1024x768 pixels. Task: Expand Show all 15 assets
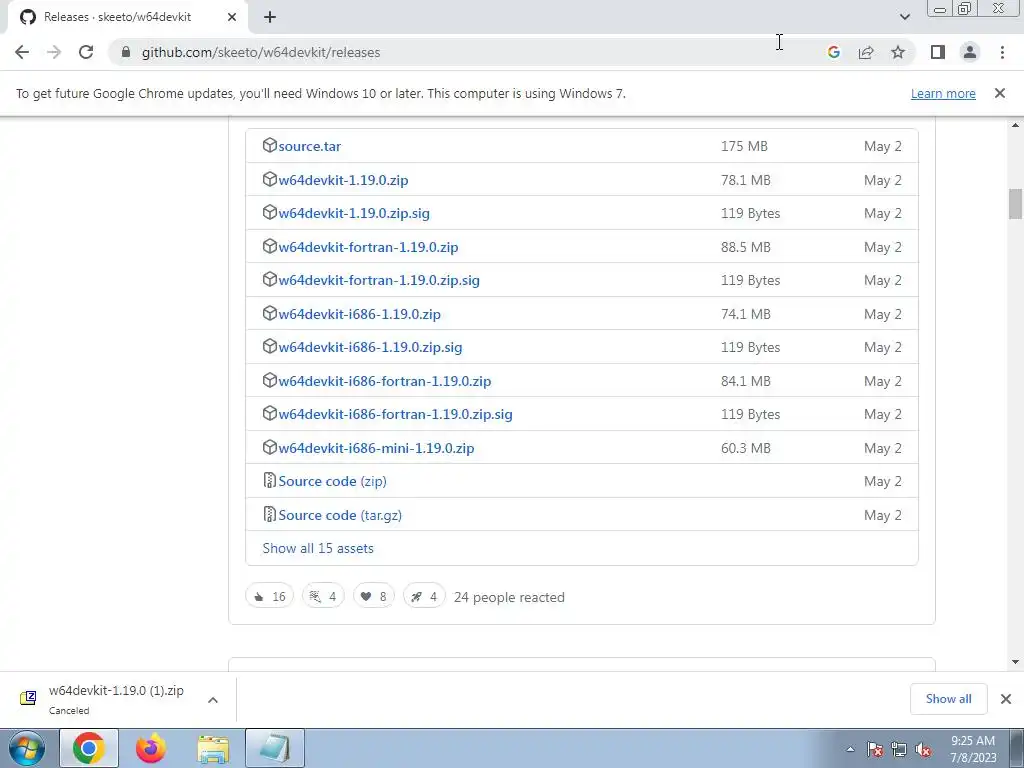pyautogui.click(x=318, y=549)
